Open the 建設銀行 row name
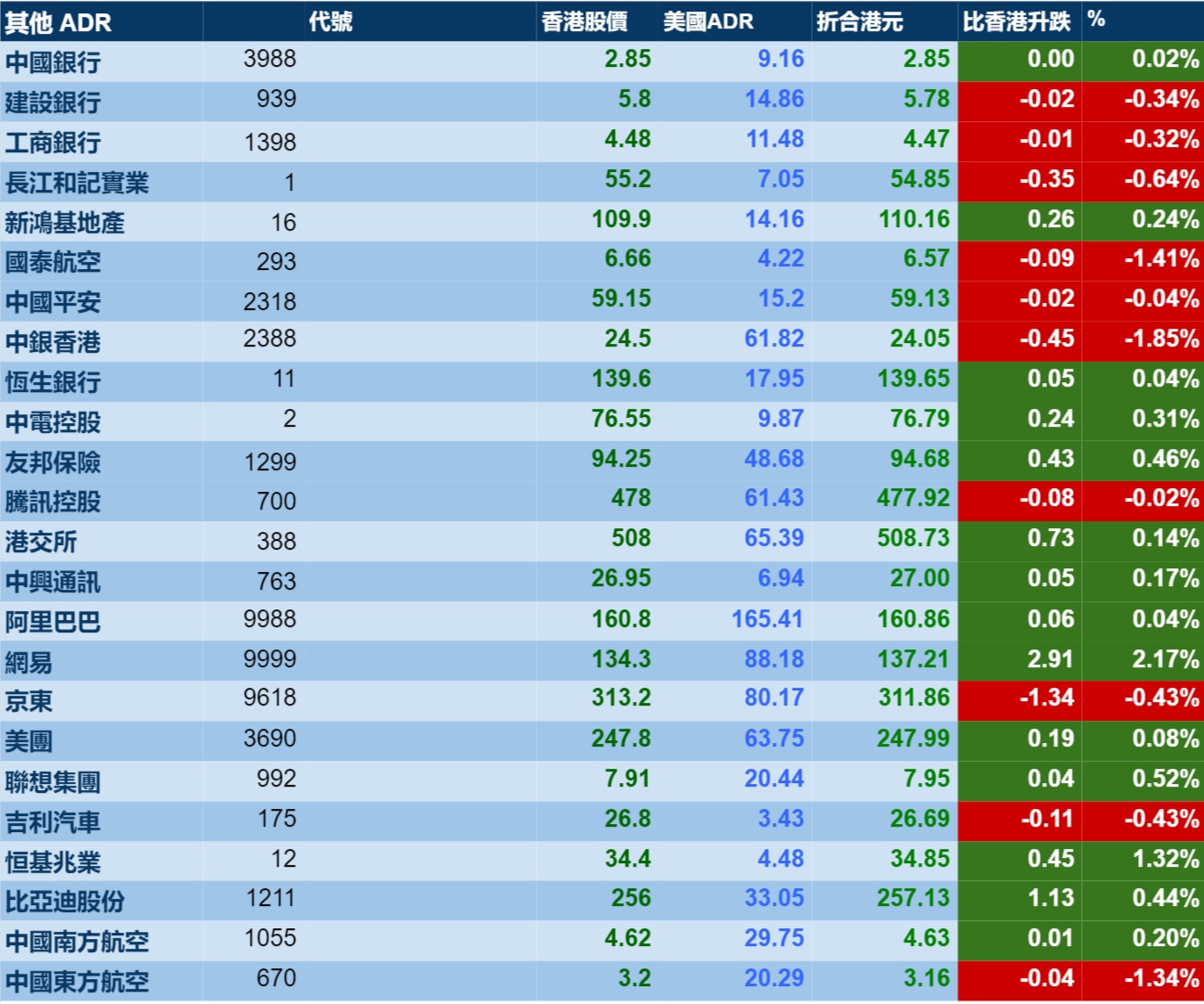The width and height of the screenshot is (1204, 1004). tap(53, 102)
